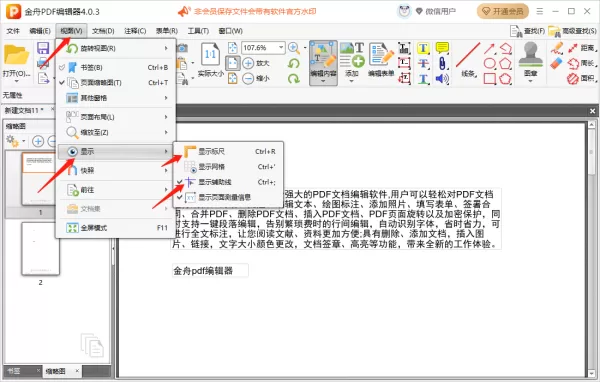Select the pencil freehand drawing tool

[x=556, y=48]
